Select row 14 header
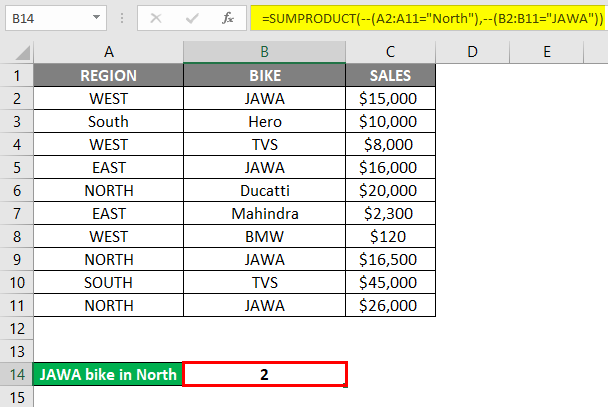Image resolution: width=608 pixels, height=407 pixels. pyautogui.click(x=17, y=374)
